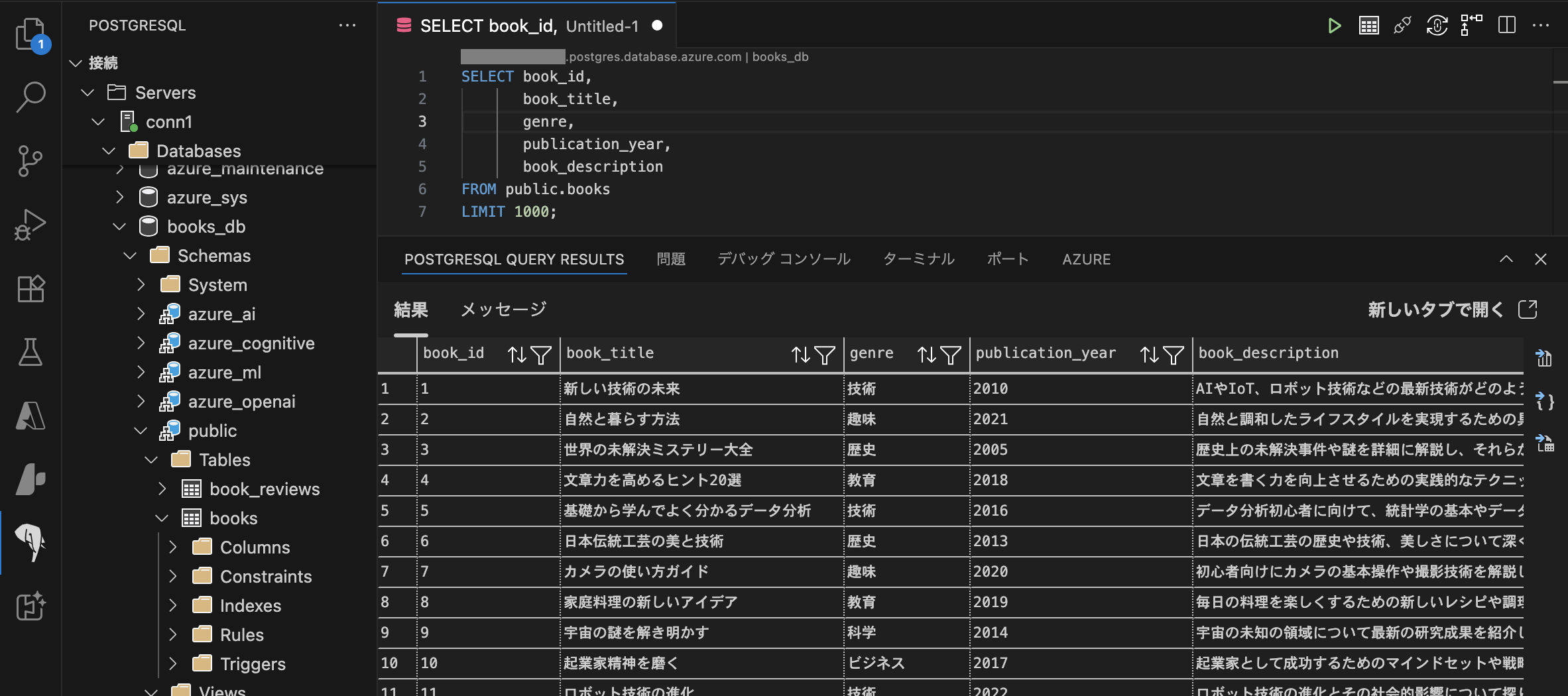Close the bottom panel

(x=1541, y=259)
